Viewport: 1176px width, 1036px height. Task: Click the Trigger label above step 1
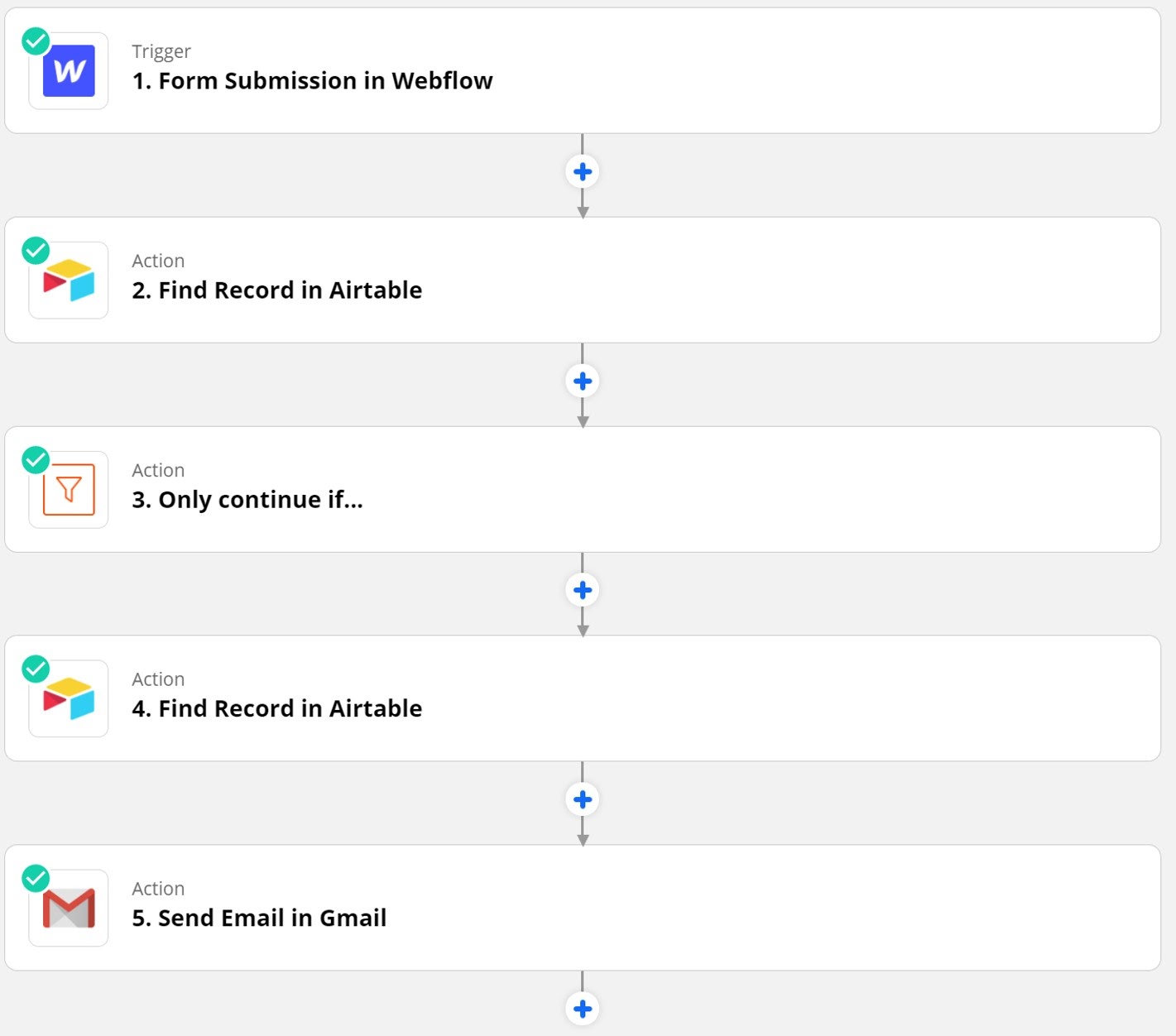coord(161,51)
